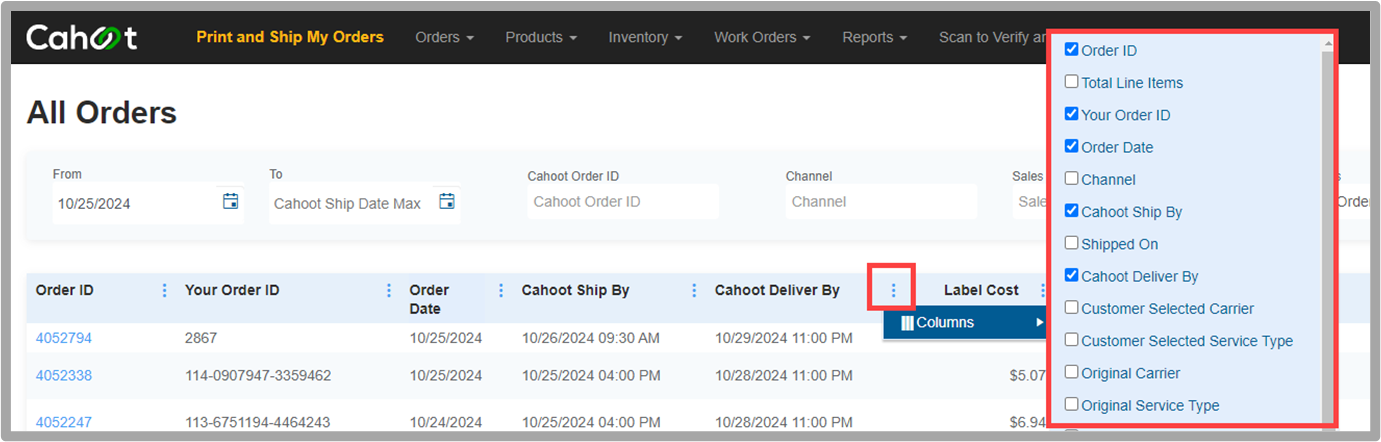
Task: Open order 4052338 link
Action: click(64, 376)
